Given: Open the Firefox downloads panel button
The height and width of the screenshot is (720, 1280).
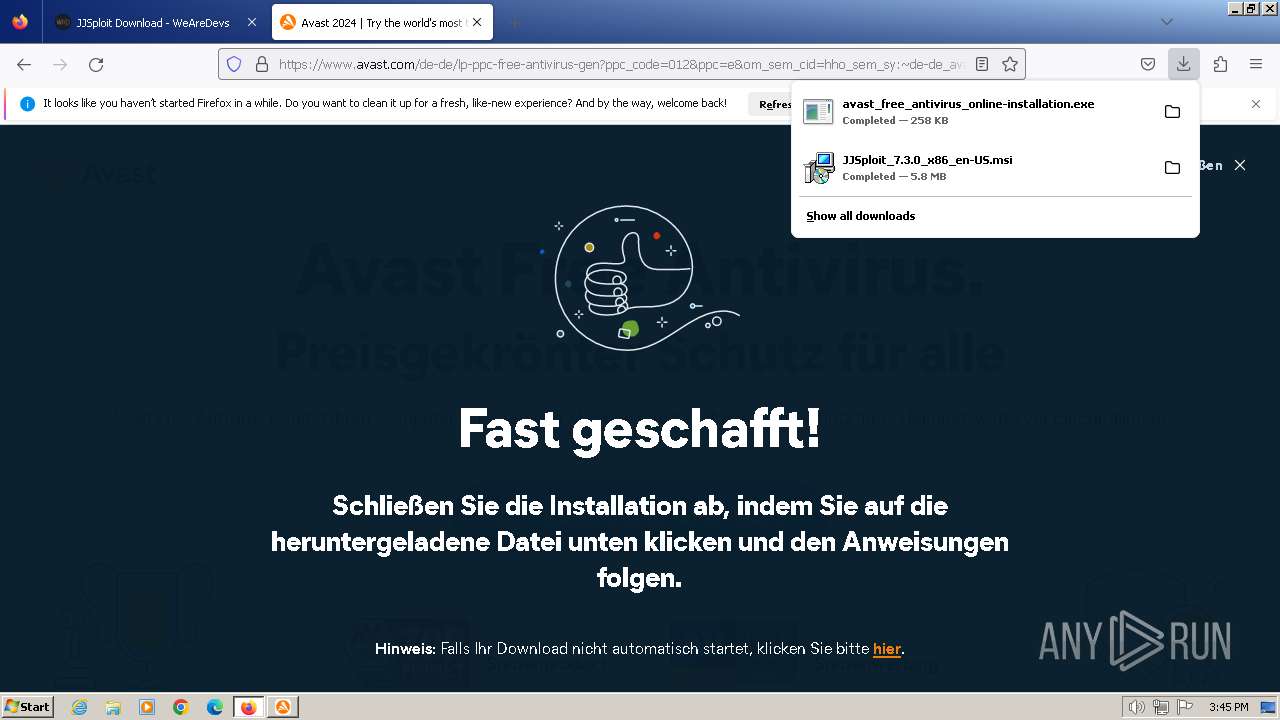Looking at the screenshot, I should [1183, 64].
